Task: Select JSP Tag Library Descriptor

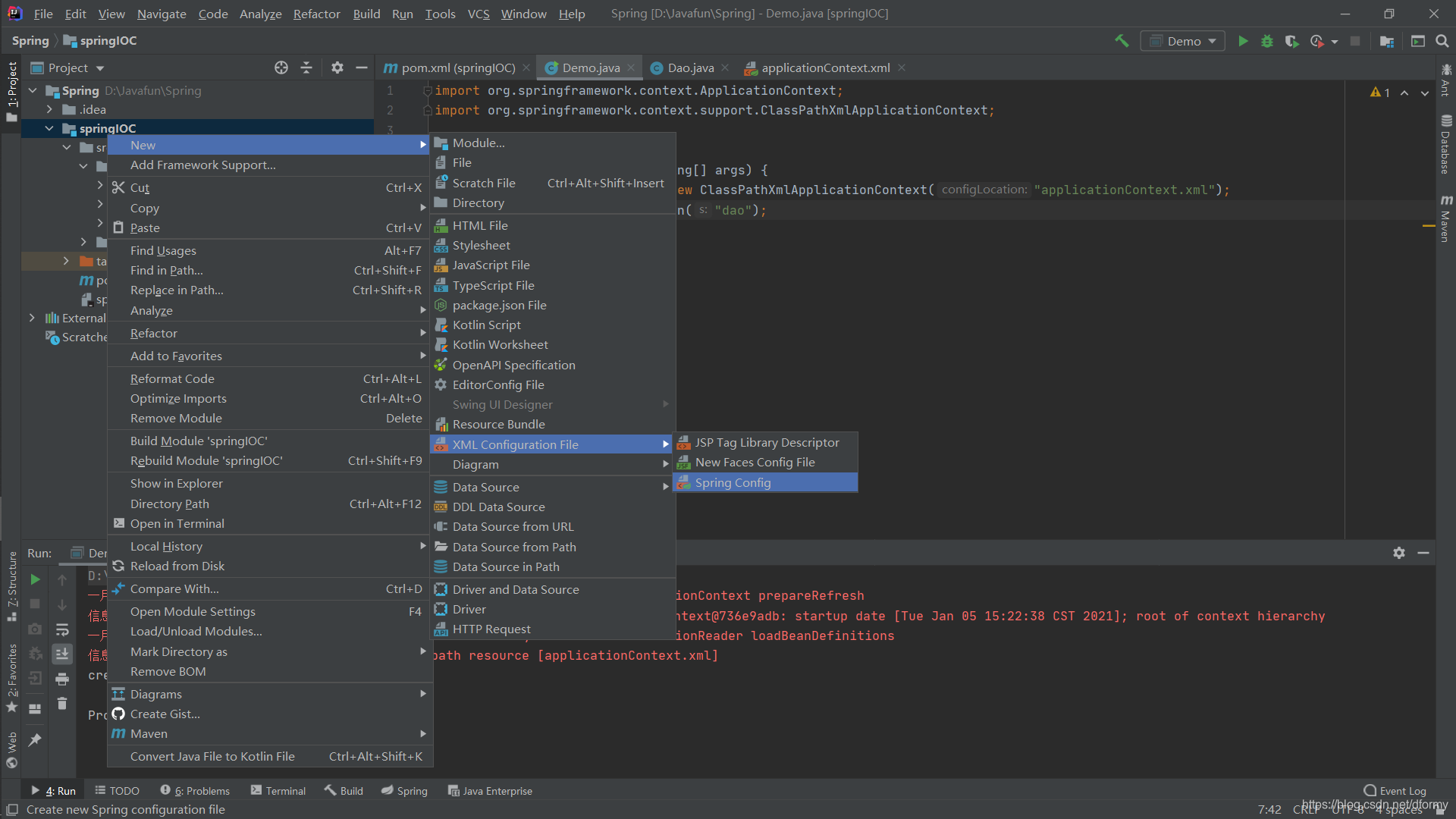Action: pyautogui.click(x=765, y=442)
